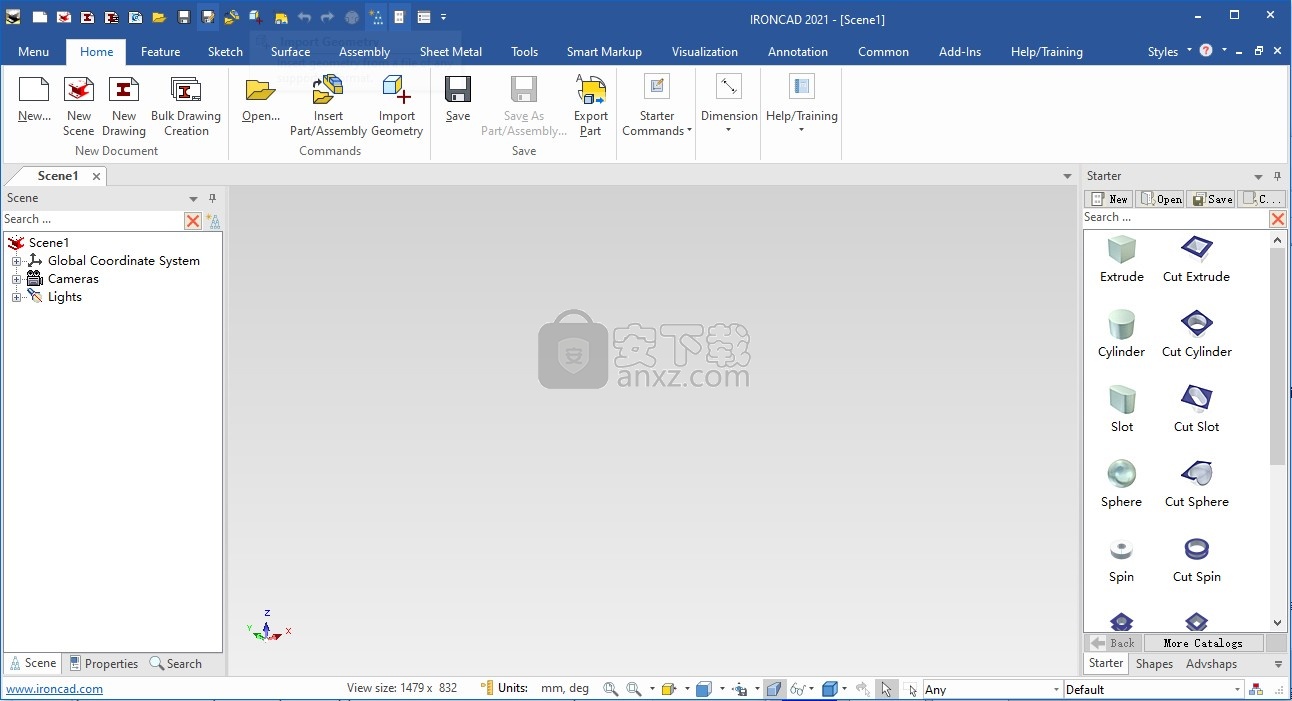Open the Menu tab

(x=33, y=52)
